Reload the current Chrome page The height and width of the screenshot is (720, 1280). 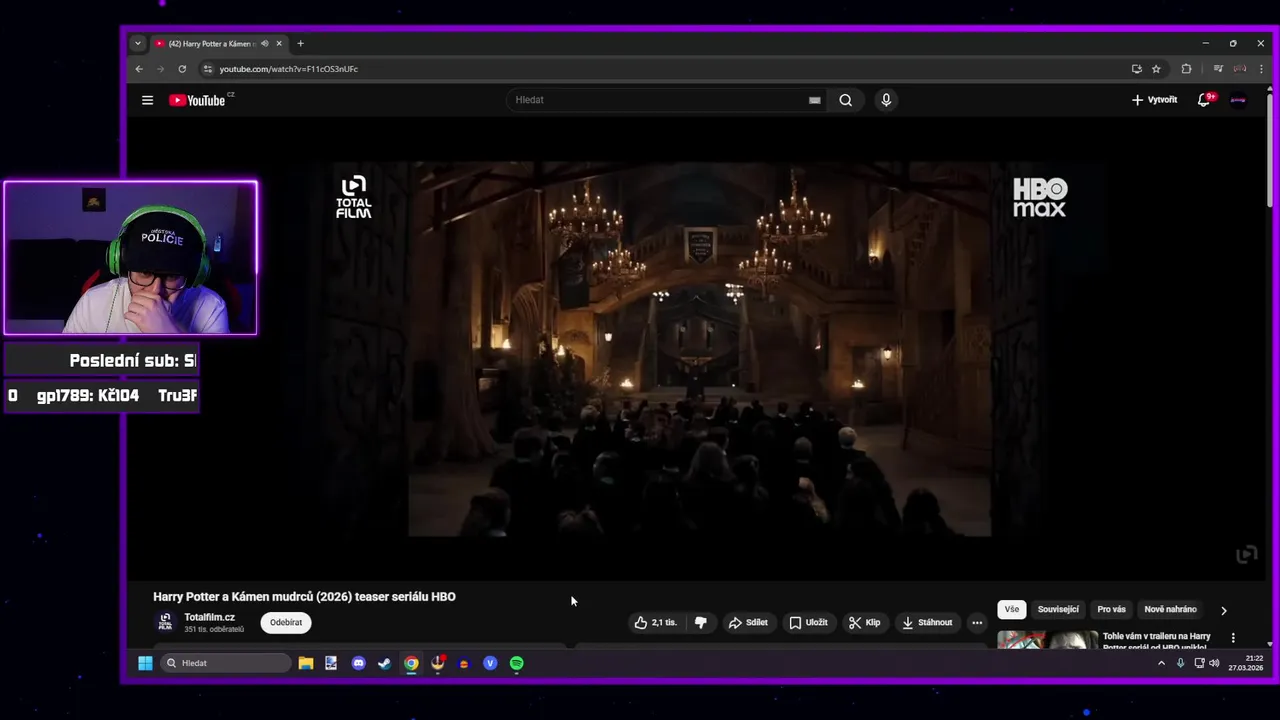182,69
